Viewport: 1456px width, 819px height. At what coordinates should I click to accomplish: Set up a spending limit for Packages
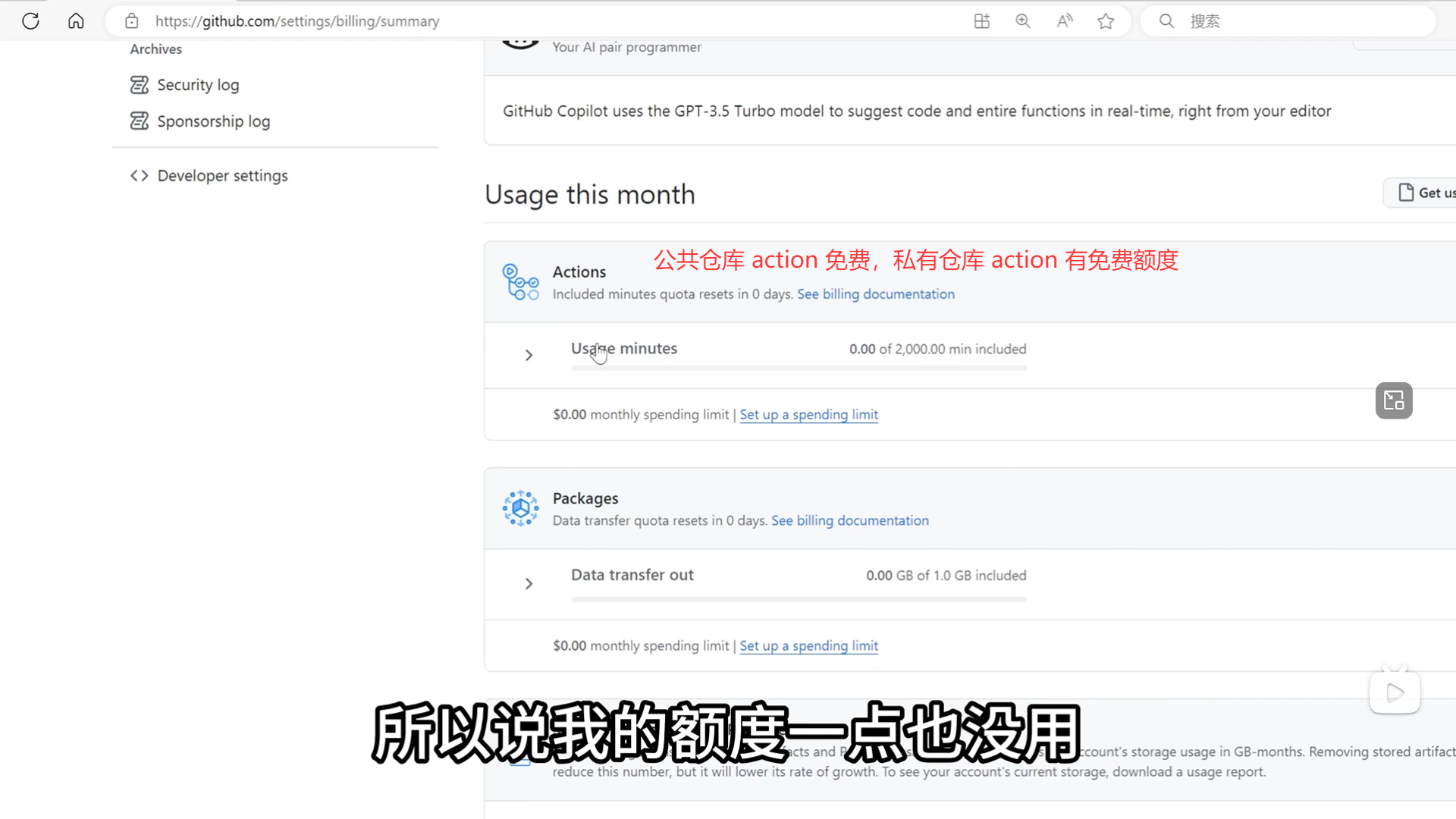point(808,646)
